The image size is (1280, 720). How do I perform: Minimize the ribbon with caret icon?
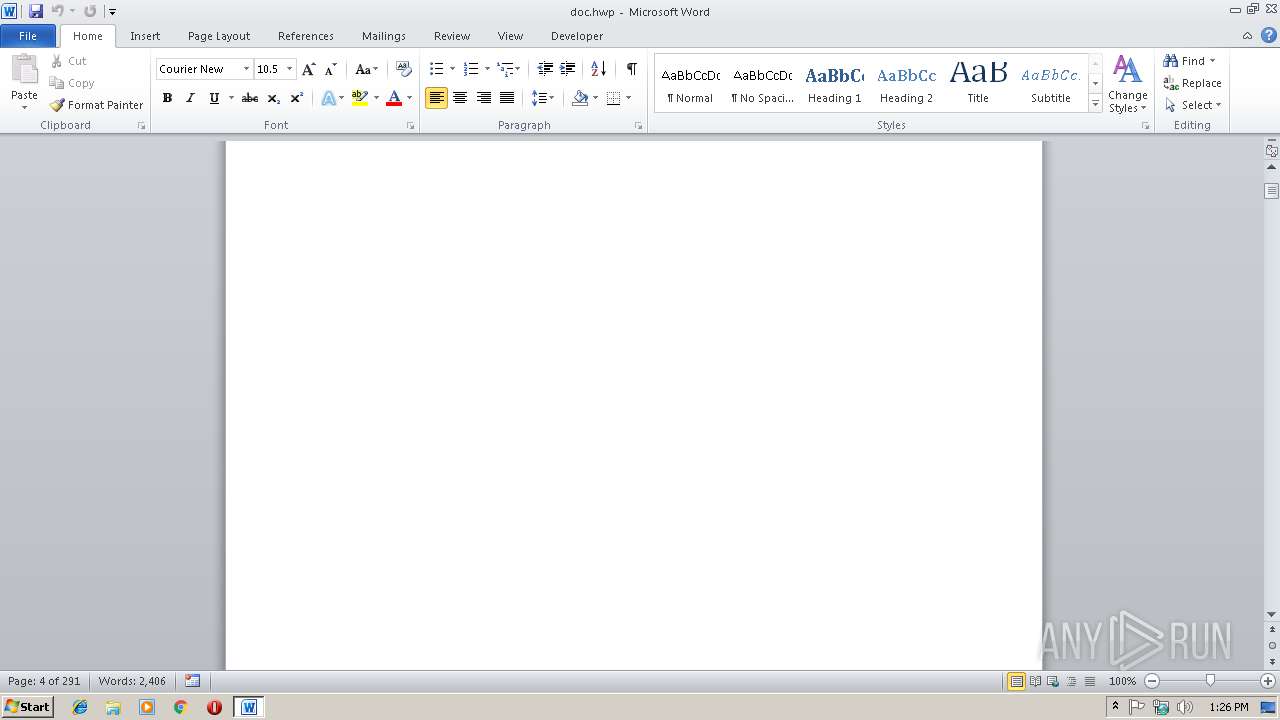click(1247, 36)
